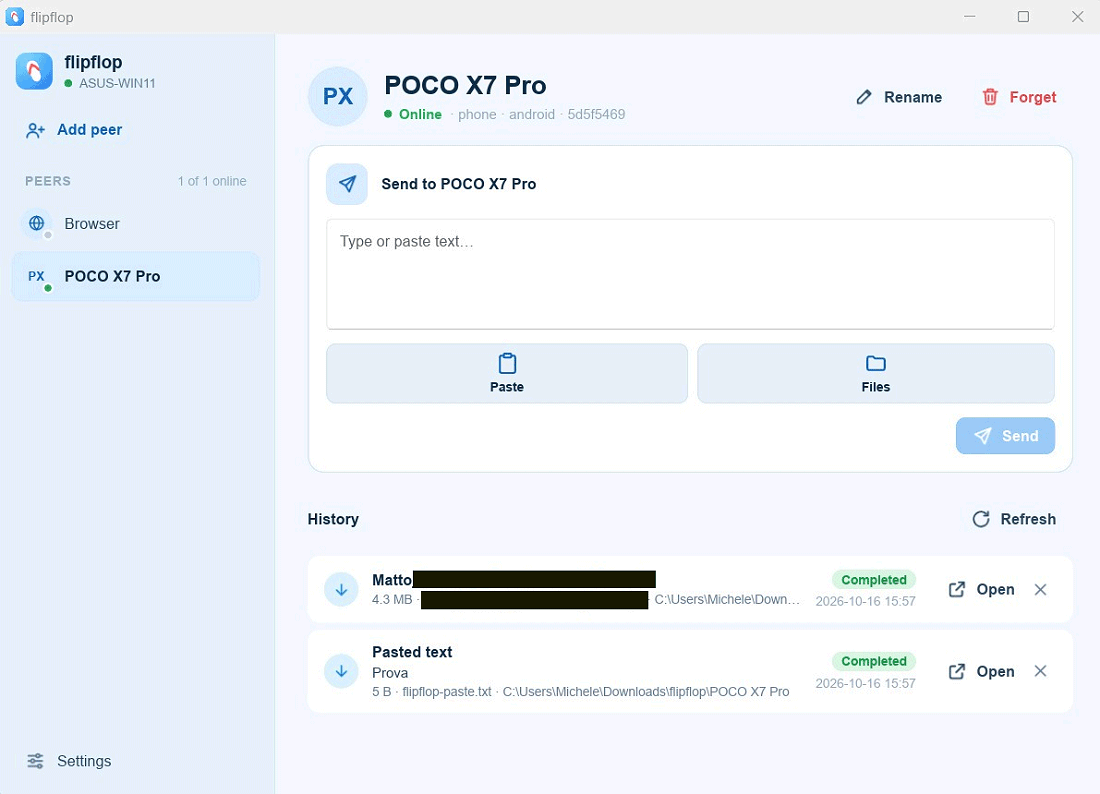Click the Settings sliders icon
1100x794 pixels.
(x=35, y=761)
